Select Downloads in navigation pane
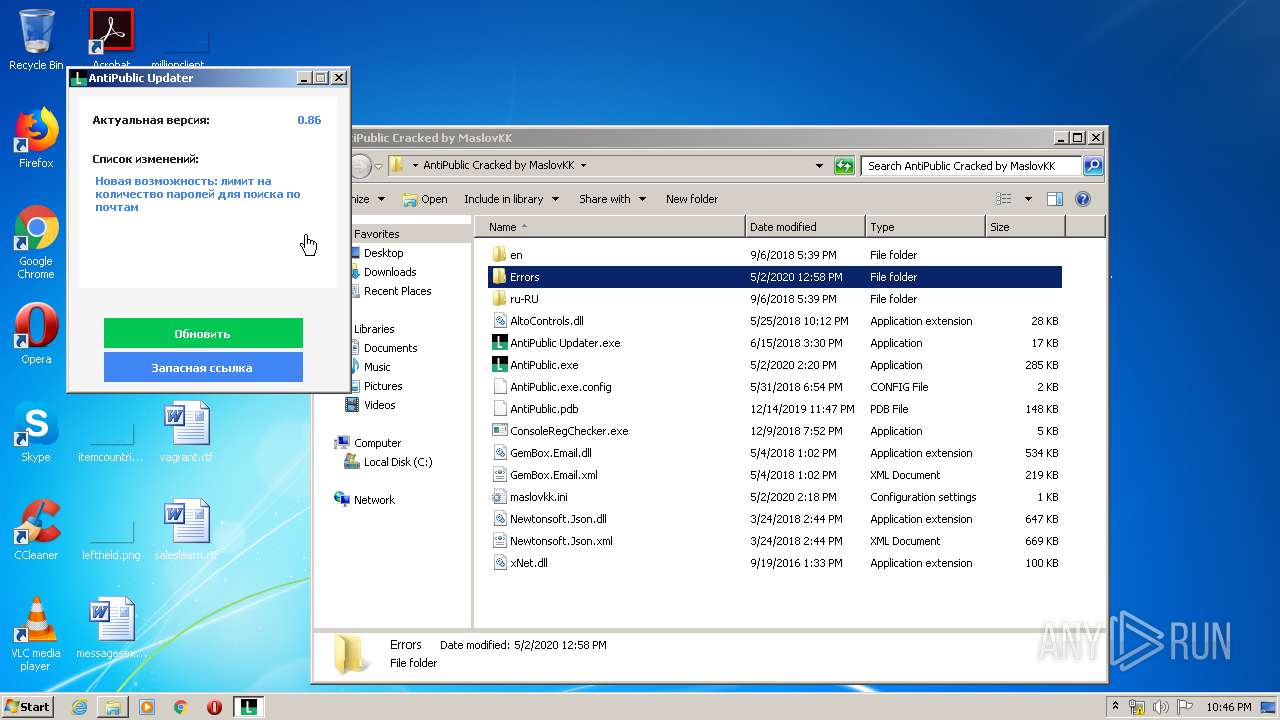This screenshot has height=720, width=1280. 389,272
